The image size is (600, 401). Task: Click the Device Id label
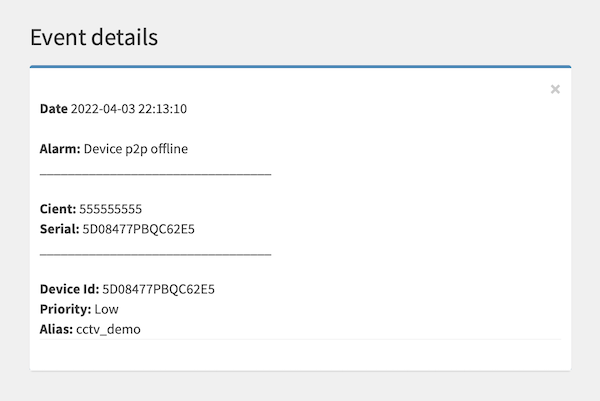(69, 290)
